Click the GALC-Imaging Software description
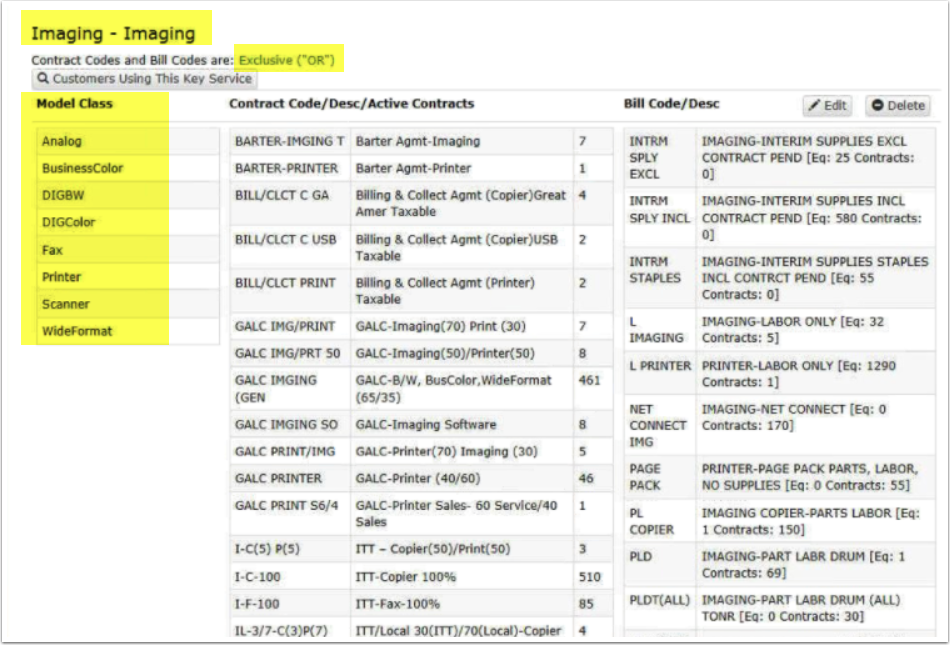This screenshot has height=645, width=950. click(425, 425)
